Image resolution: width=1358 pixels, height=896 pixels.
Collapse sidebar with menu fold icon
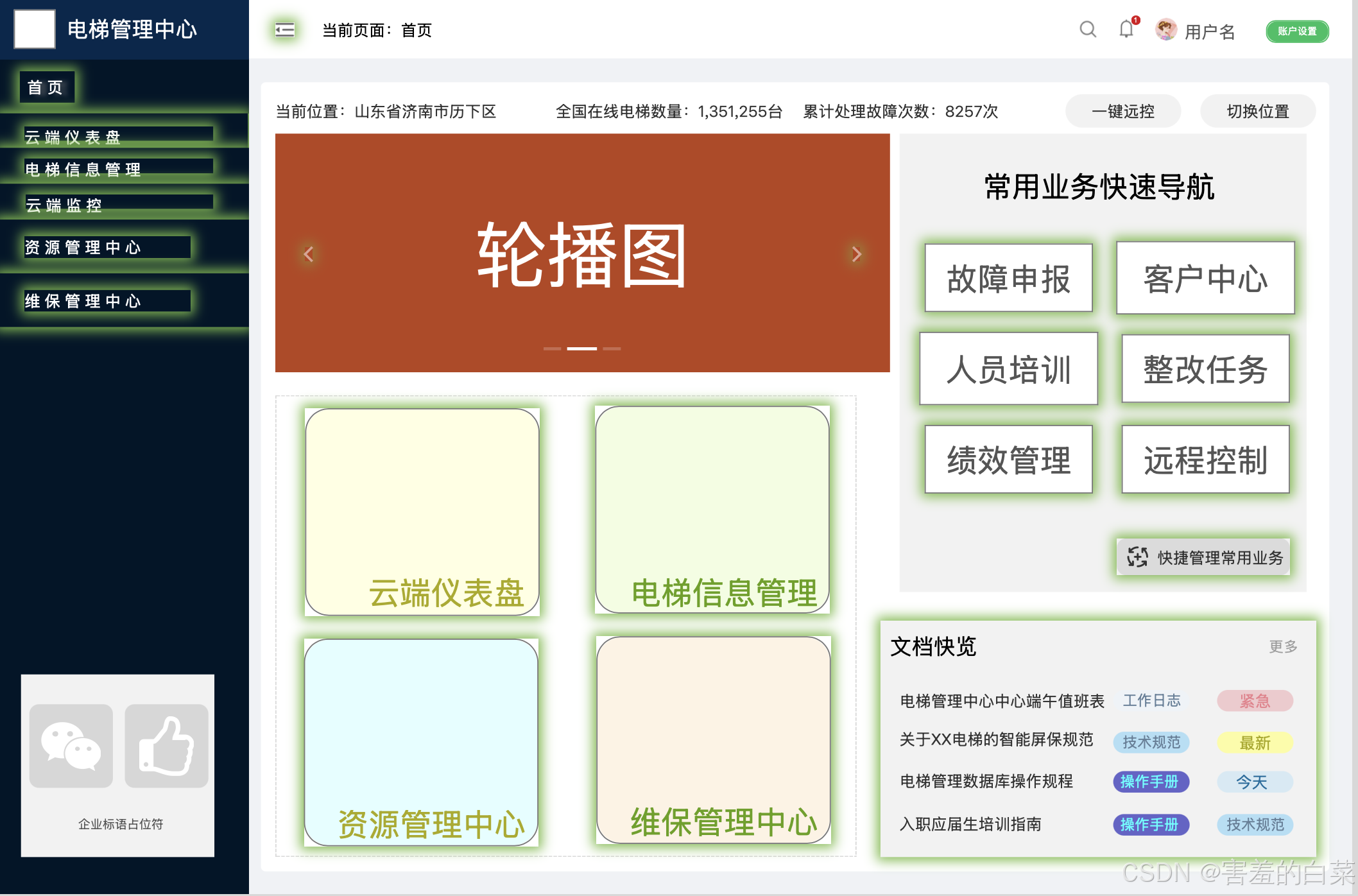(x=284, y=30)
